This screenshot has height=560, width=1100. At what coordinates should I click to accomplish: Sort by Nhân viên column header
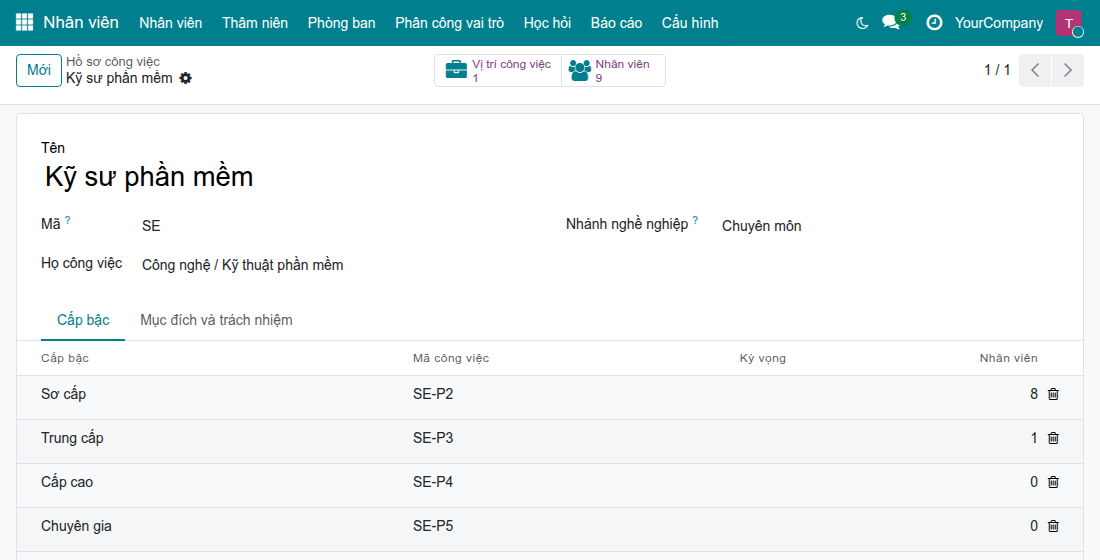click(x=1008, y=358)
